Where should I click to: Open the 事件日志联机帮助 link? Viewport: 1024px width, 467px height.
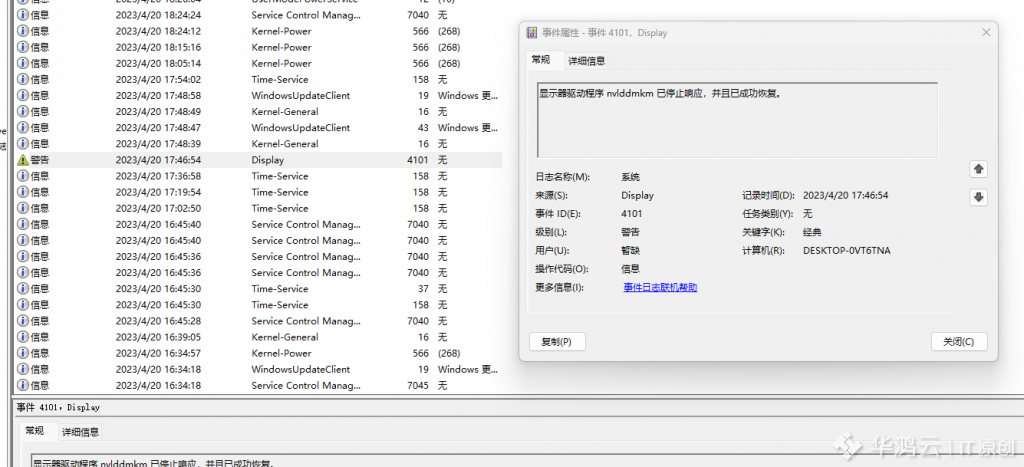660,287
